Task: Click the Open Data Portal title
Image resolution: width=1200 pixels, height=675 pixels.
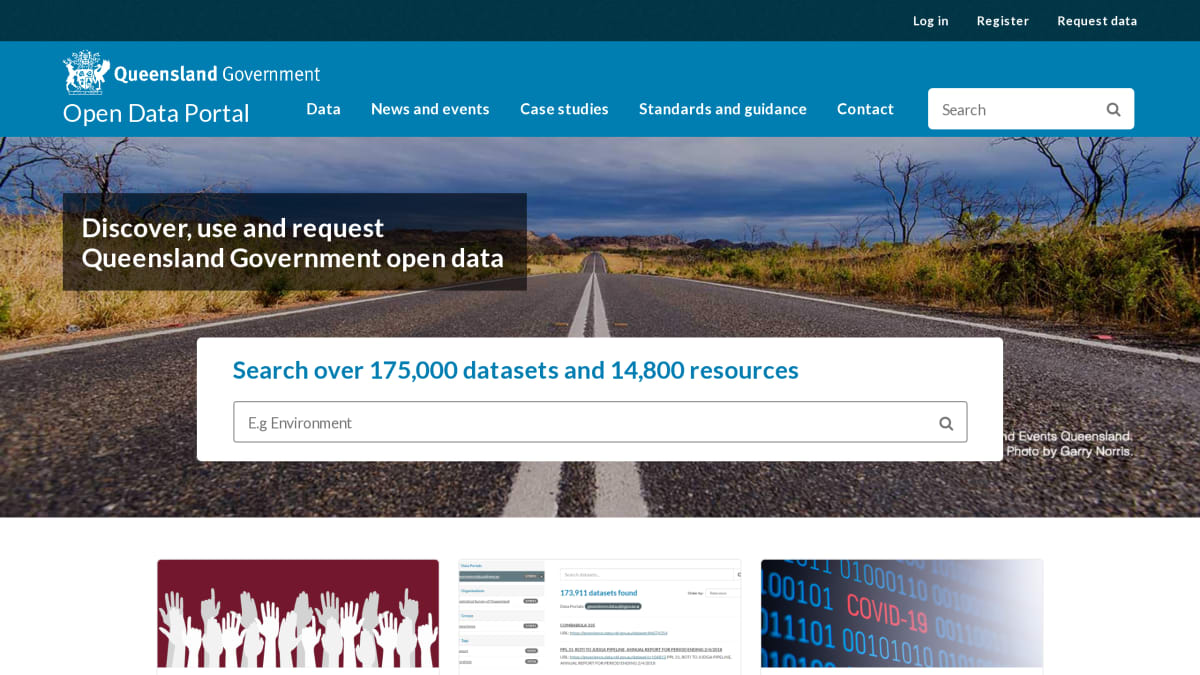Action: click(x=156, y=113)
